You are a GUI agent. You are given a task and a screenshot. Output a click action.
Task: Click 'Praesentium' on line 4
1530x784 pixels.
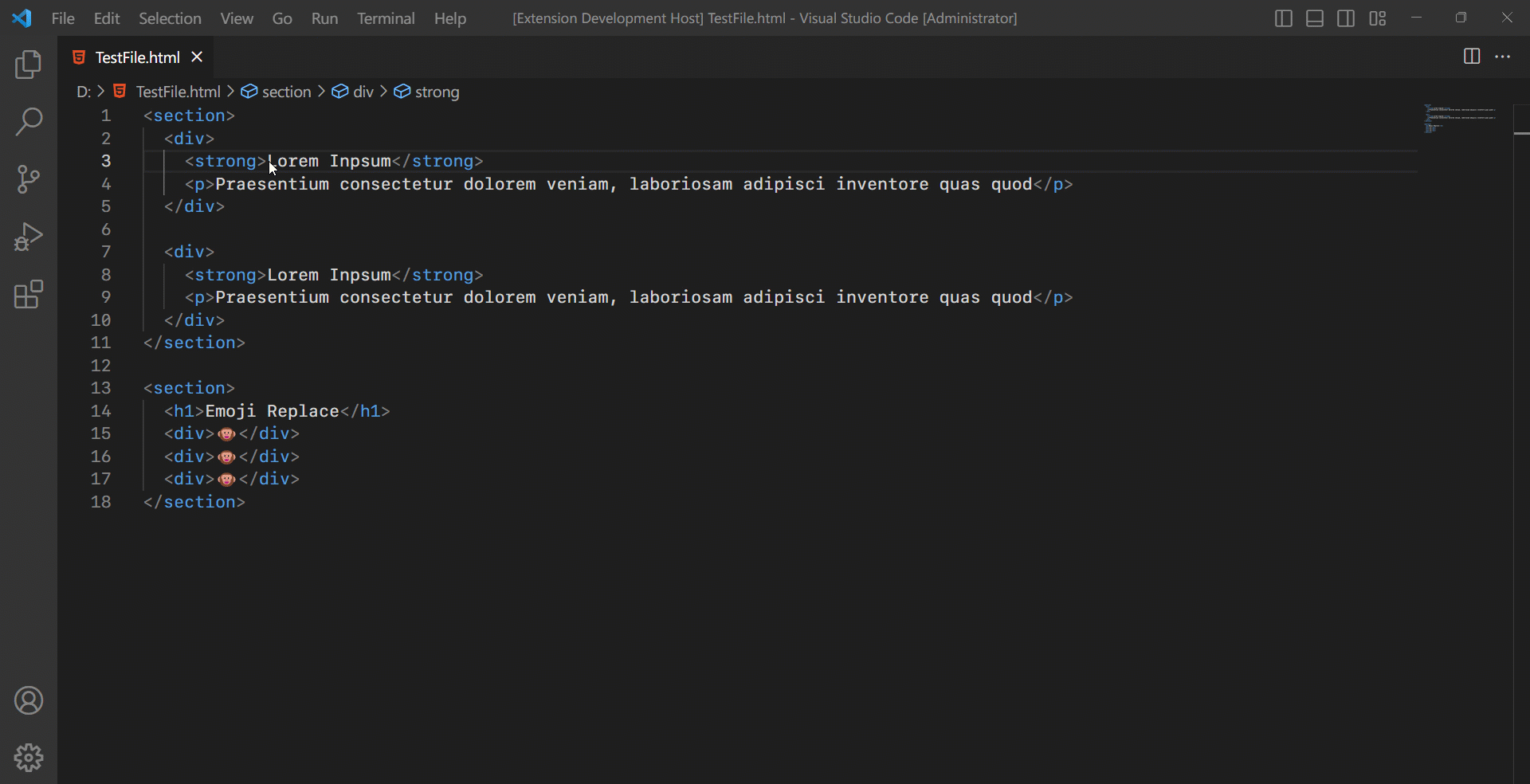272,184
